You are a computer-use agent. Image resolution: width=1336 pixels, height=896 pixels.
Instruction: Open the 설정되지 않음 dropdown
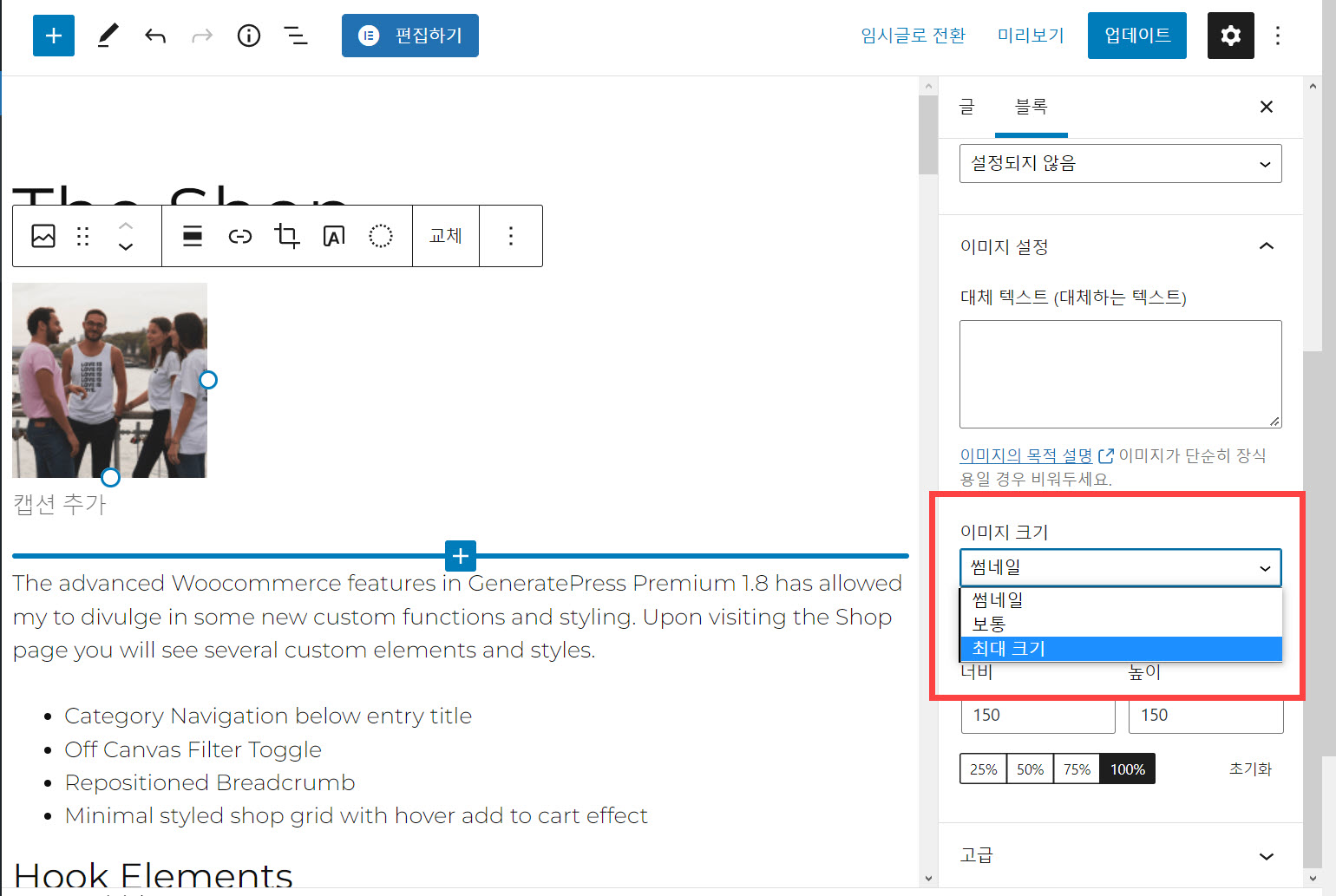pos(1120,163)
